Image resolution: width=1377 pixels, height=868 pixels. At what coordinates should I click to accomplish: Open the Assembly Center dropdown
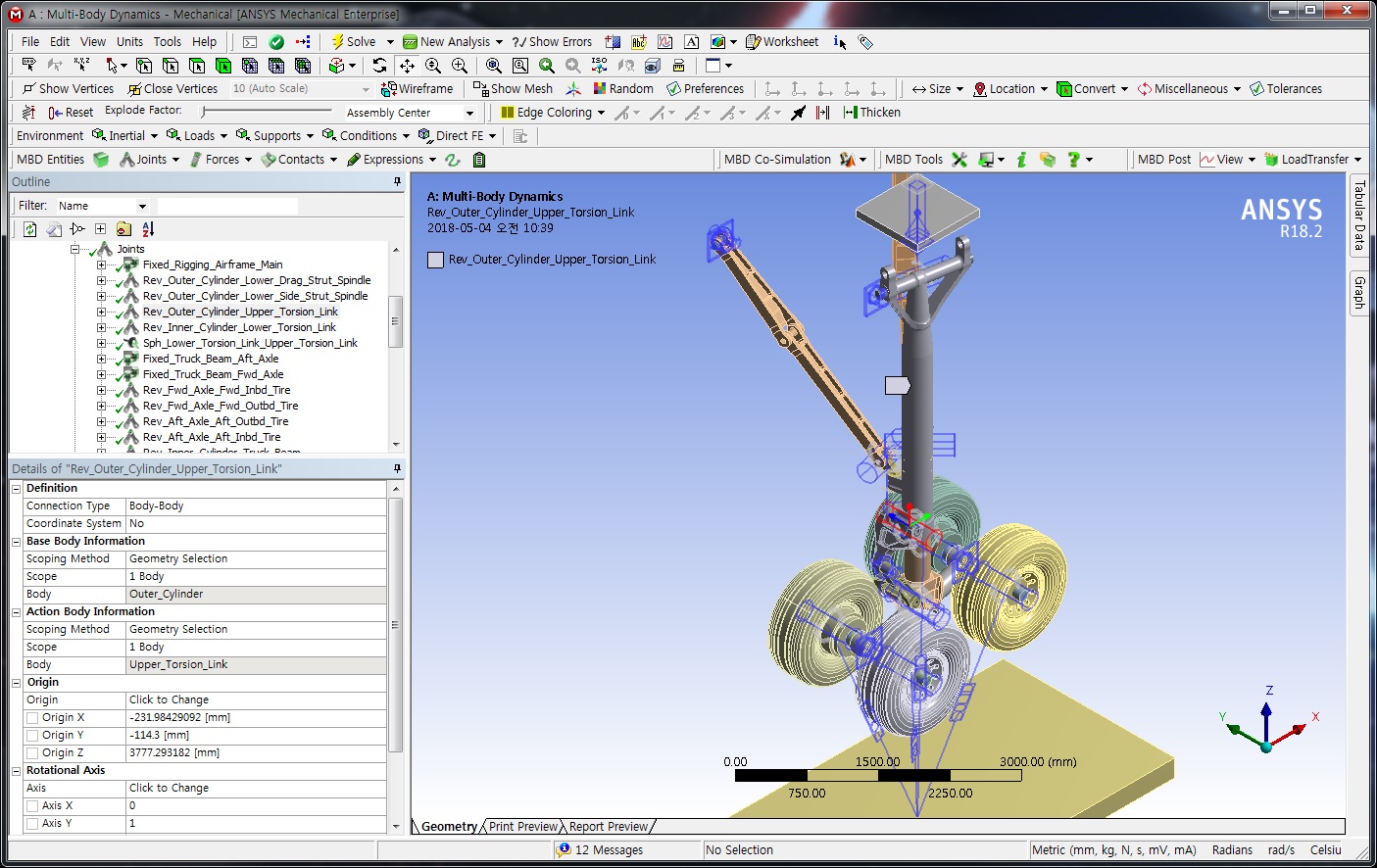click(x=469, y=114)
